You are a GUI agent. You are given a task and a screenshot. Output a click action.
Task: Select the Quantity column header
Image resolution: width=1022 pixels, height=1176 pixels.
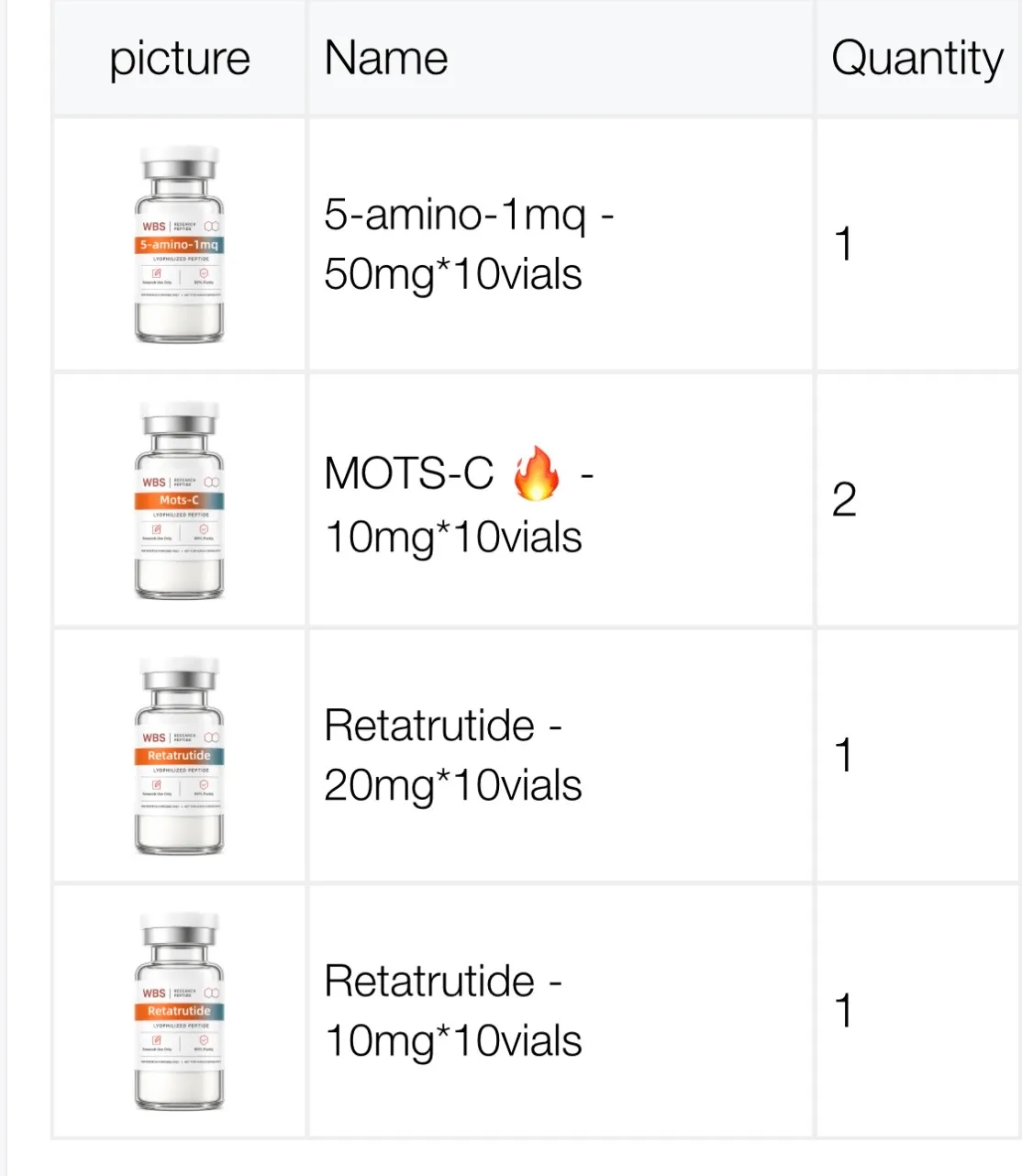pyautogui.click(x=917, y=59)
